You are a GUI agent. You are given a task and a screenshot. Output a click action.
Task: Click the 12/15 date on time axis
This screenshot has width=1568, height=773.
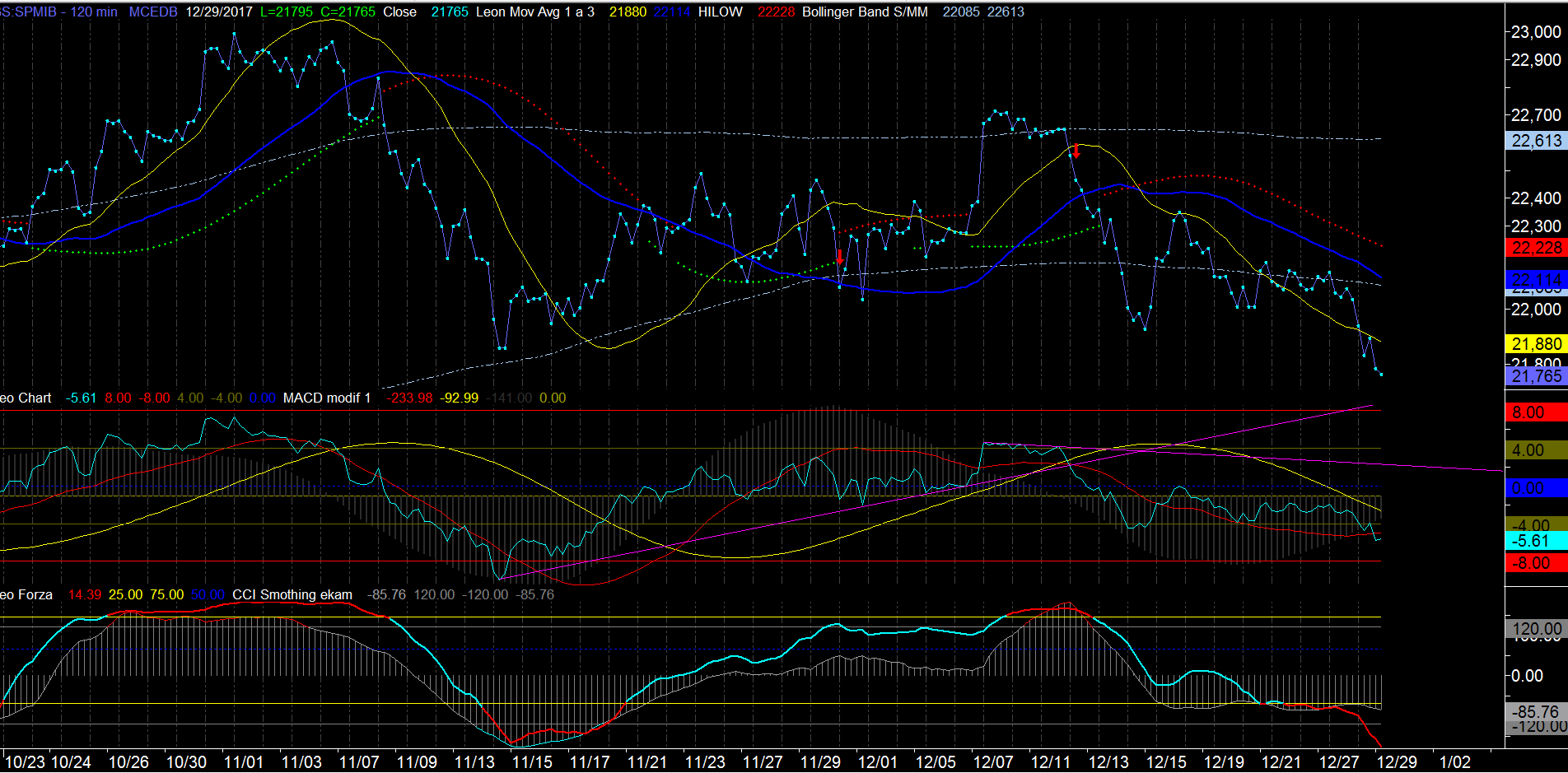pyautogui.click(x=1166, y=762)
